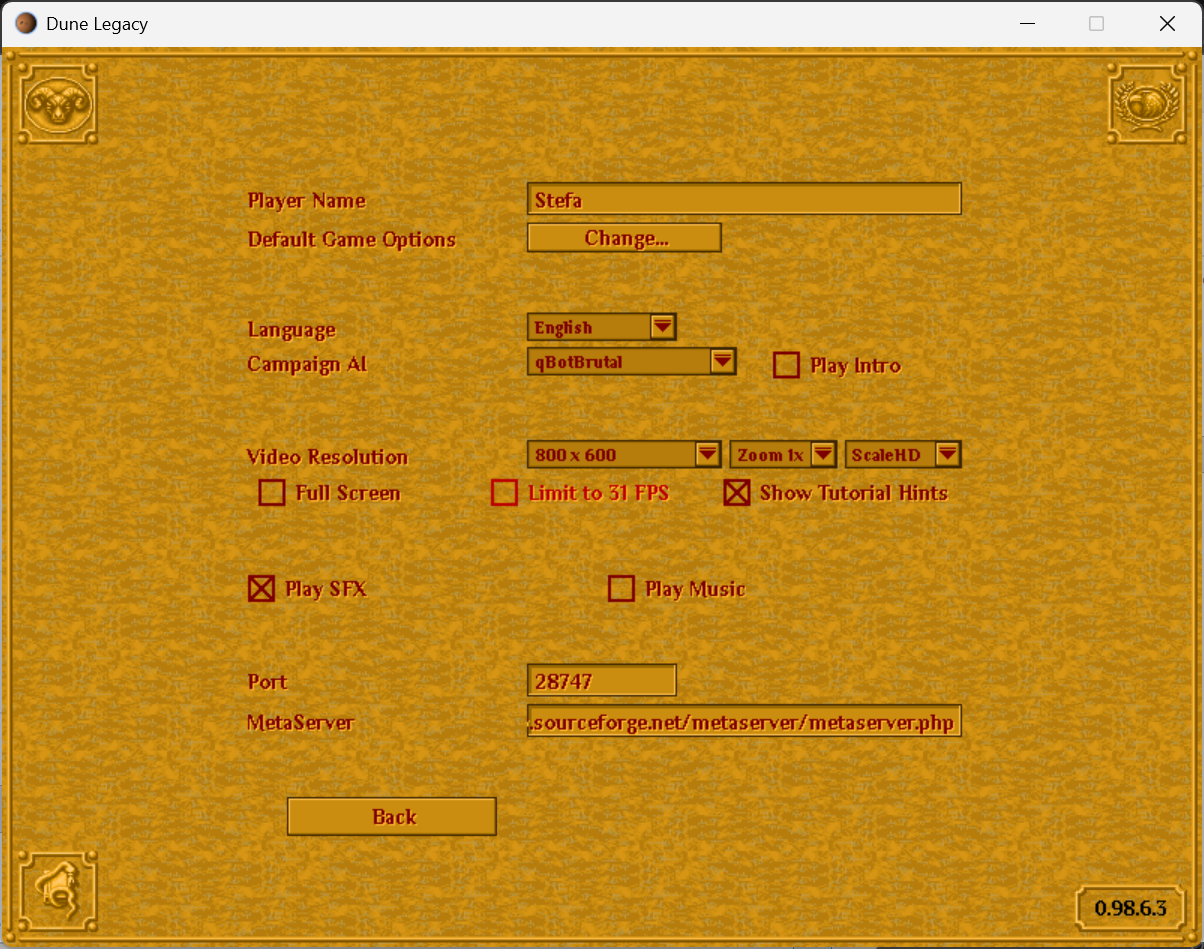The height and width of the screenshot is (949, 1204).
Task: Click the Back button
Action: [x=392, y=817]
